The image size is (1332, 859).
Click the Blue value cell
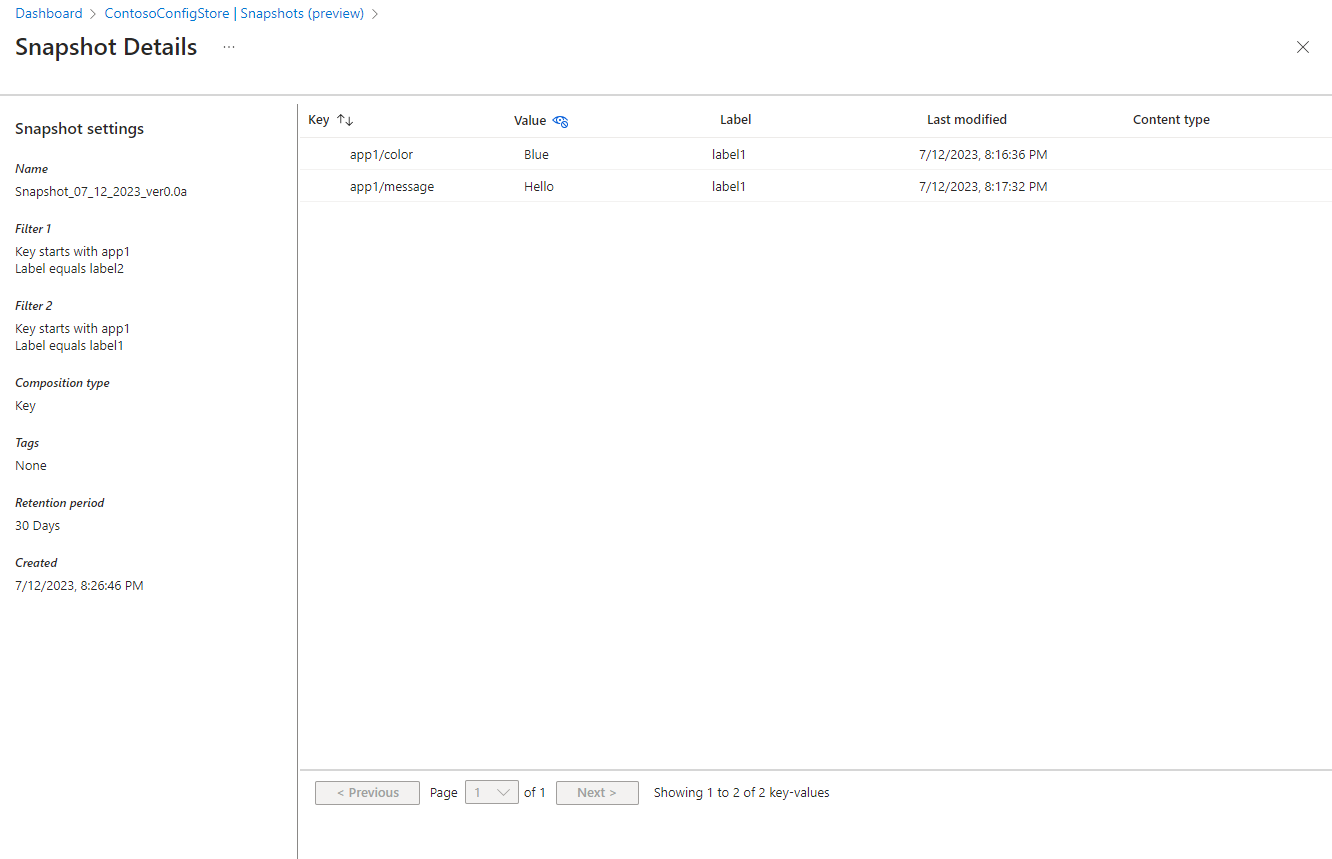[x=536, y=155]
